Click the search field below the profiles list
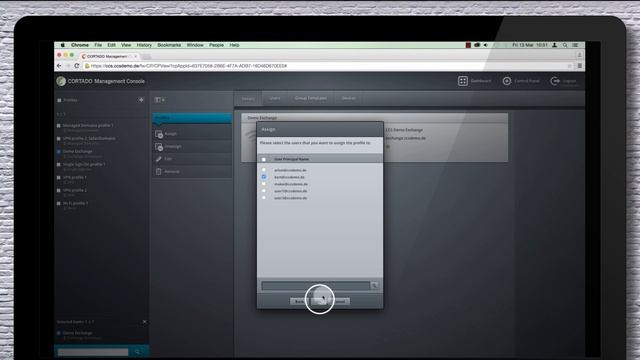This screenshot has height=360, width=640. pos(93,352)
